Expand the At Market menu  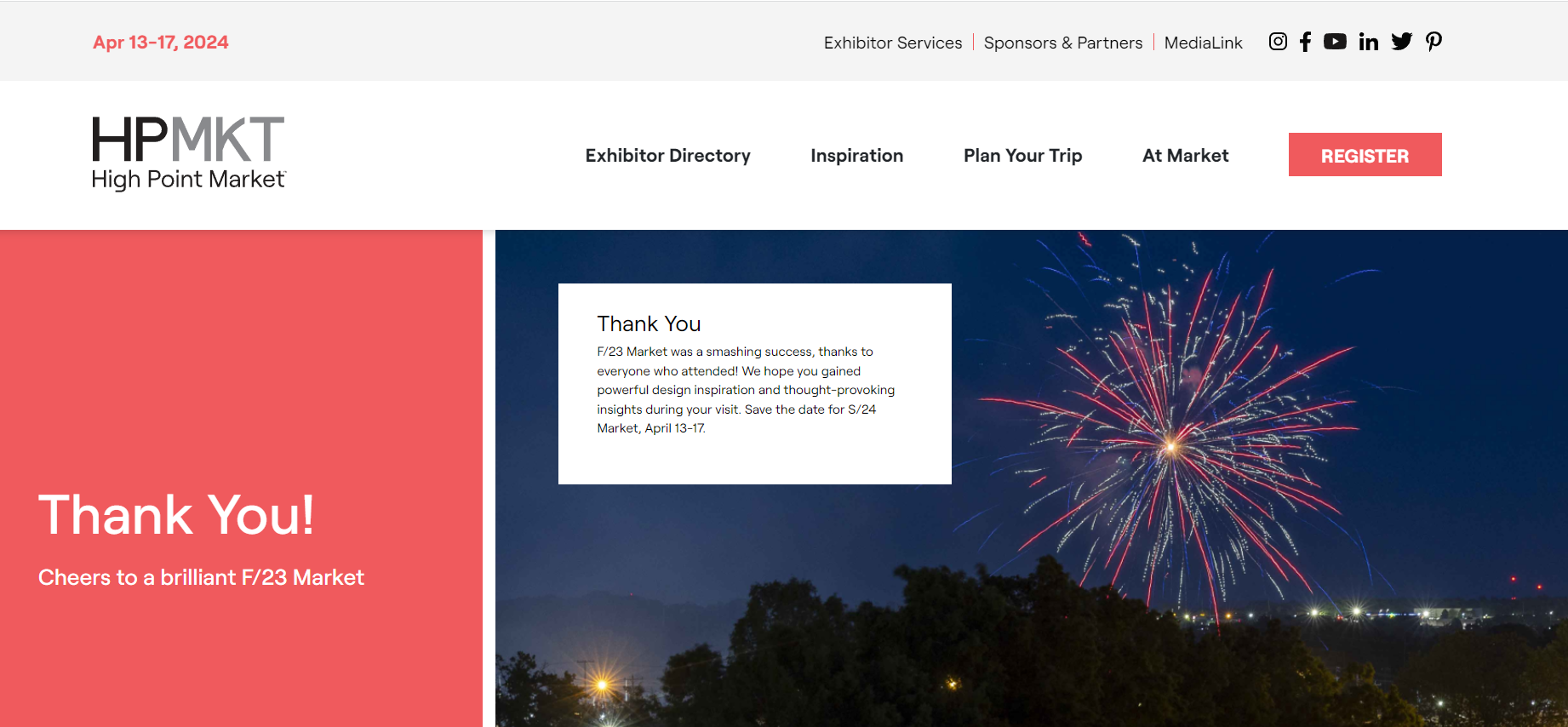[x=1185, y=156]
